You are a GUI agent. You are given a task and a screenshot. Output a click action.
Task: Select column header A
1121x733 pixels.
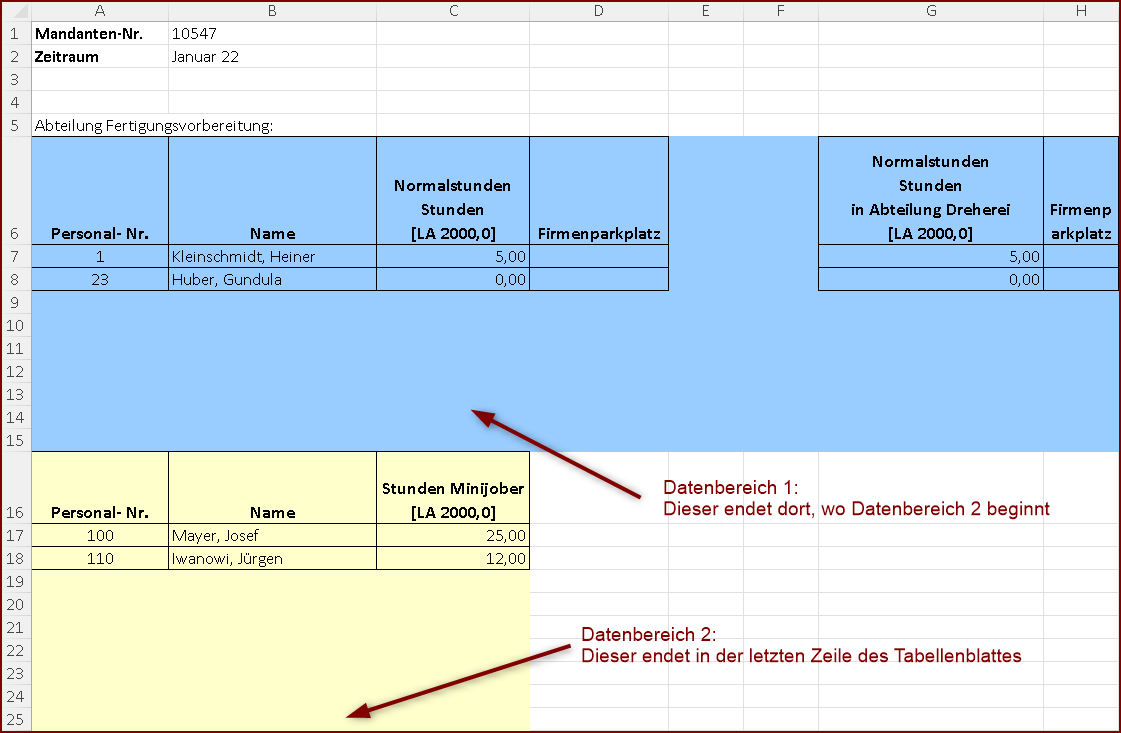[100, 11]
